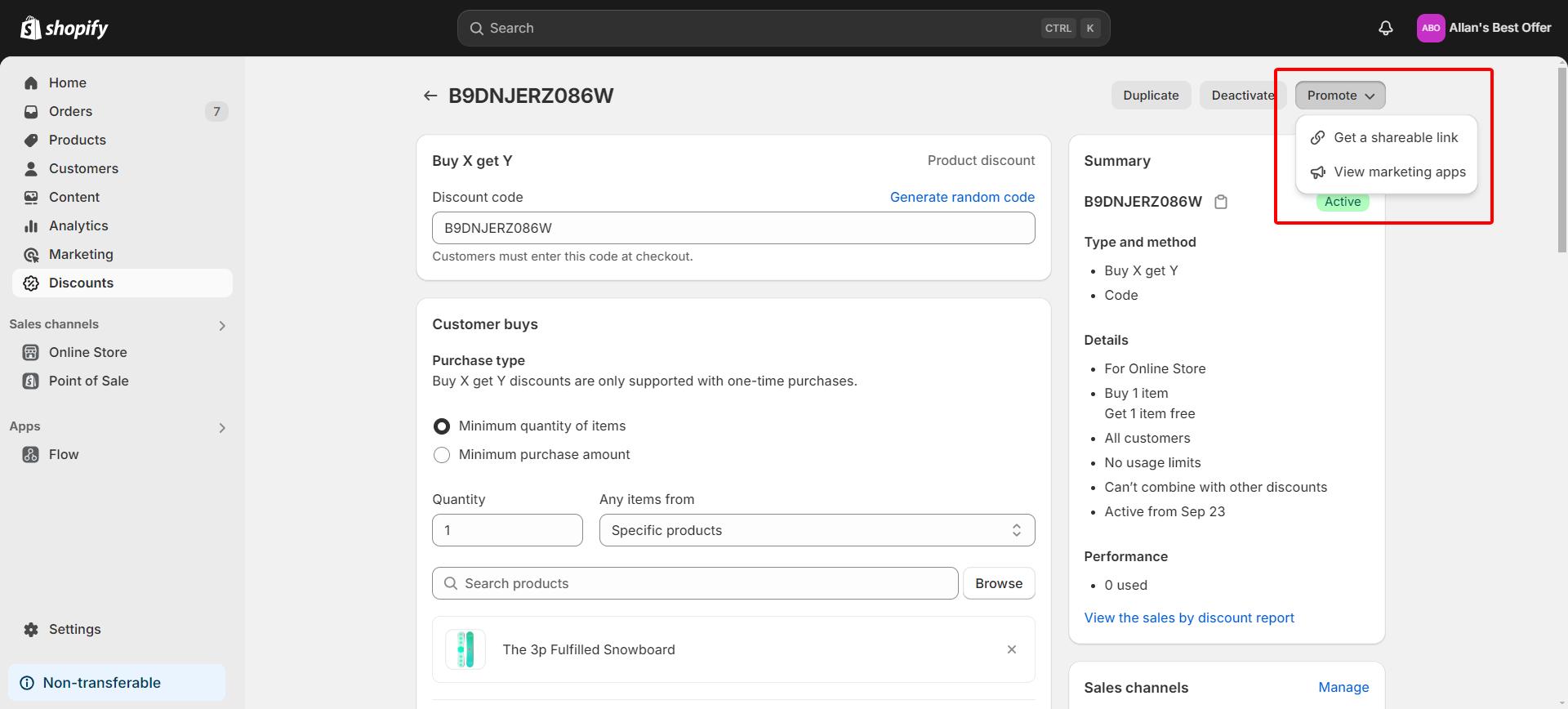Open the Specific products dropdown
This screenshot has width=1568, height=709.
(817, 530)
